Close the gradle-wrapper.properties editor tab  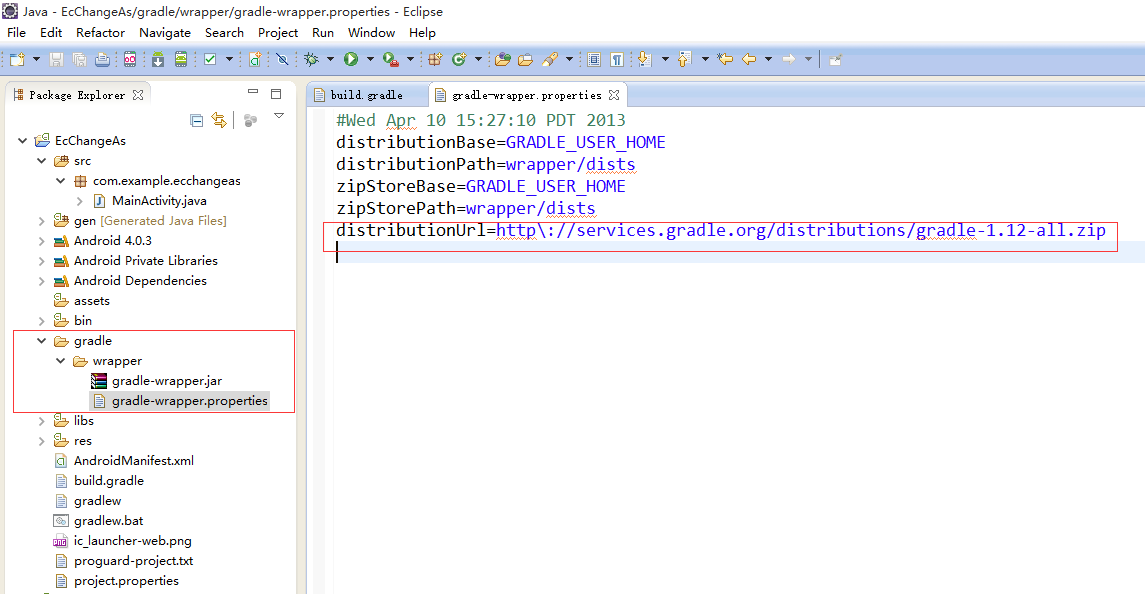click(614, 95)
